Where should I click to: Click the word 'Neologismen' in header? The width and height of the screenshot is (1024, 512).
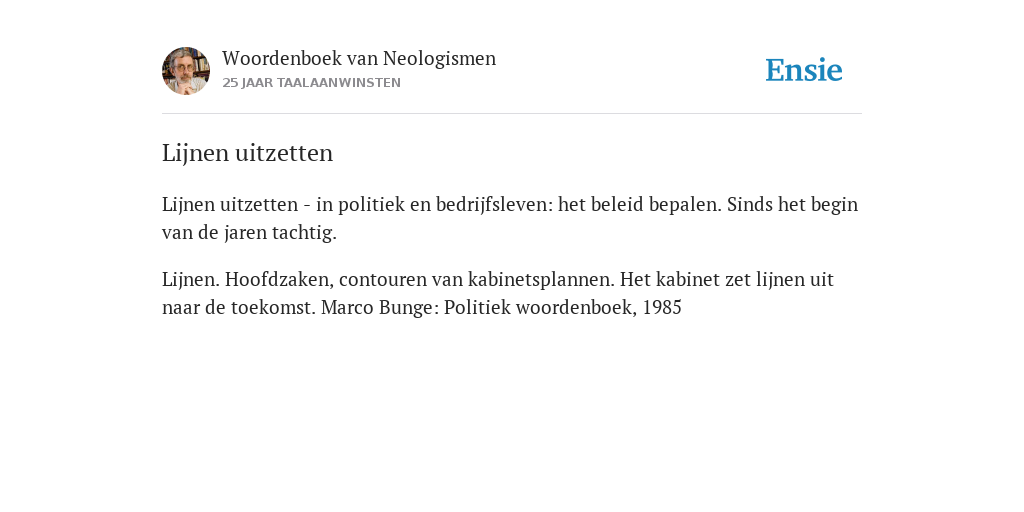(x=440, y=58)
